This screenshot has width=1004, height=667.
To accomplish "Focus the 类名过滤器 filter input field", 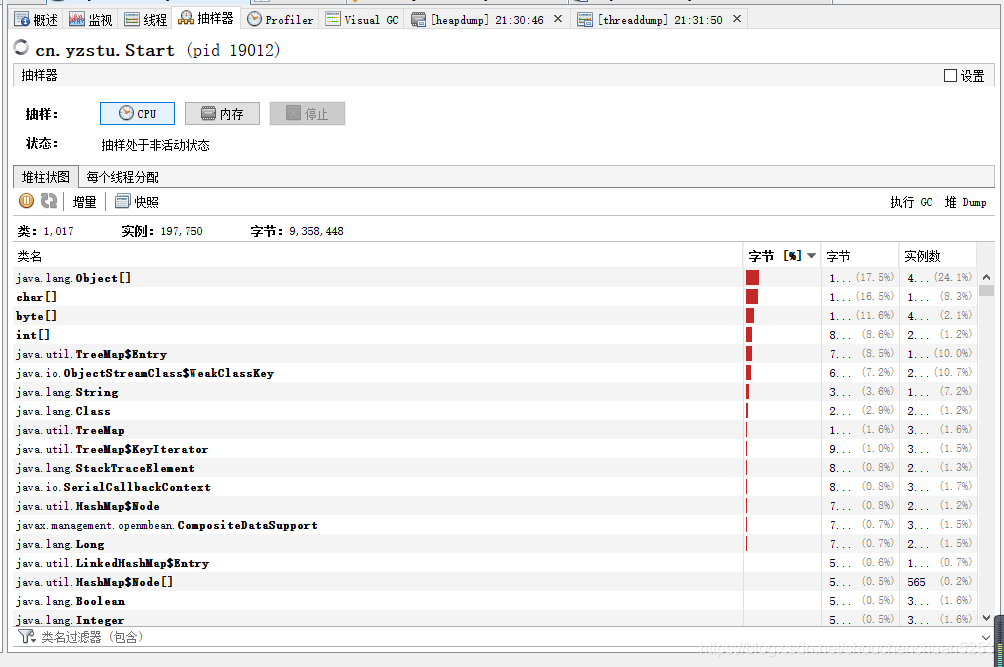I will tap(506, 637).
